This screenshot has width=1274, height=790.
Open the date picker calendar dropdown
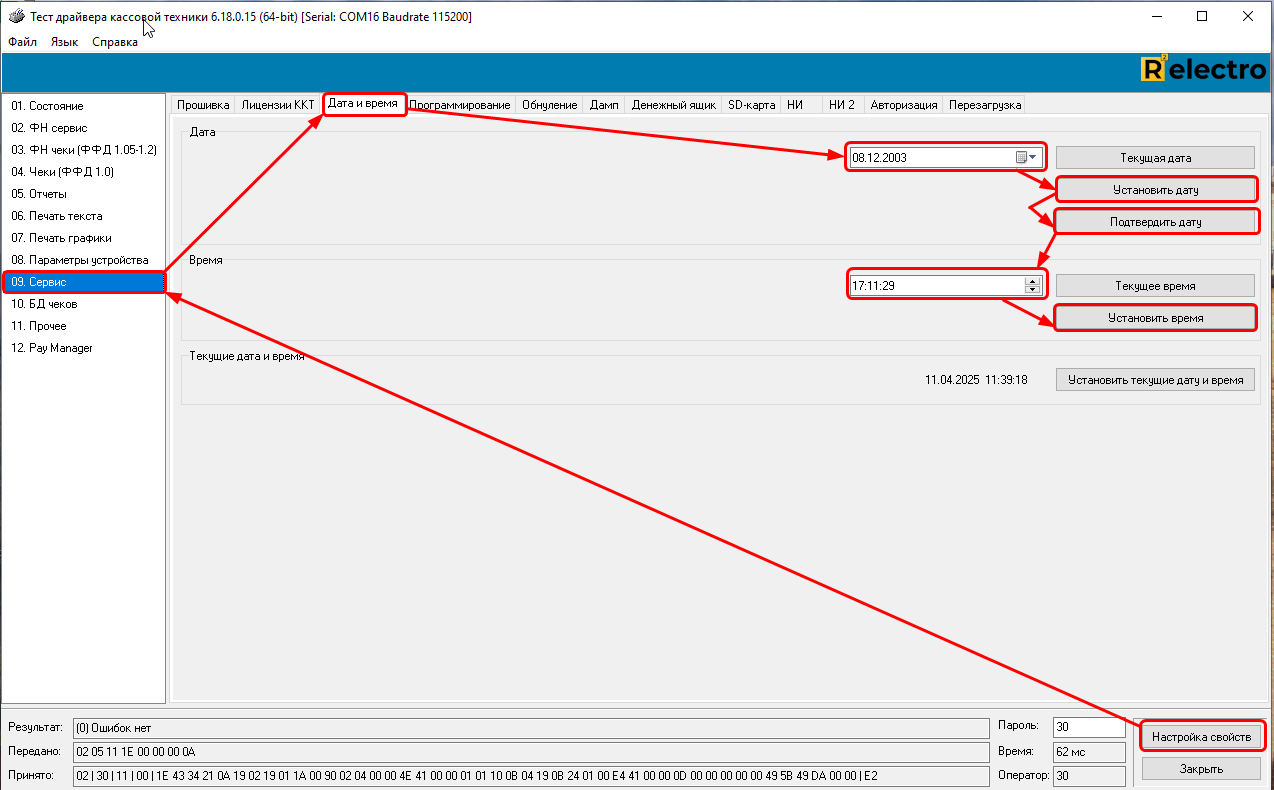[1027, 157]
